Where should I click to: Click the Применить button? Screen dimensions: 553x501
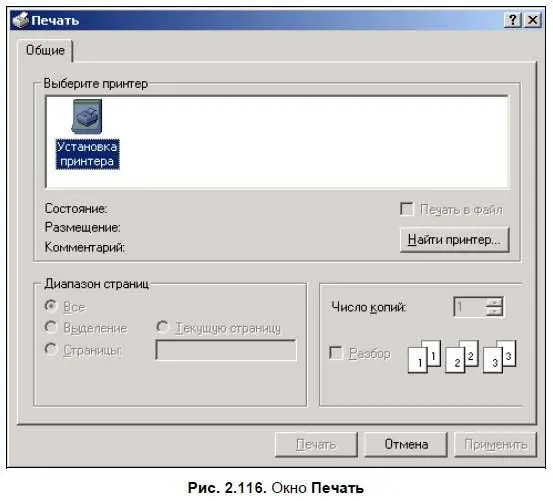point(495,444)
